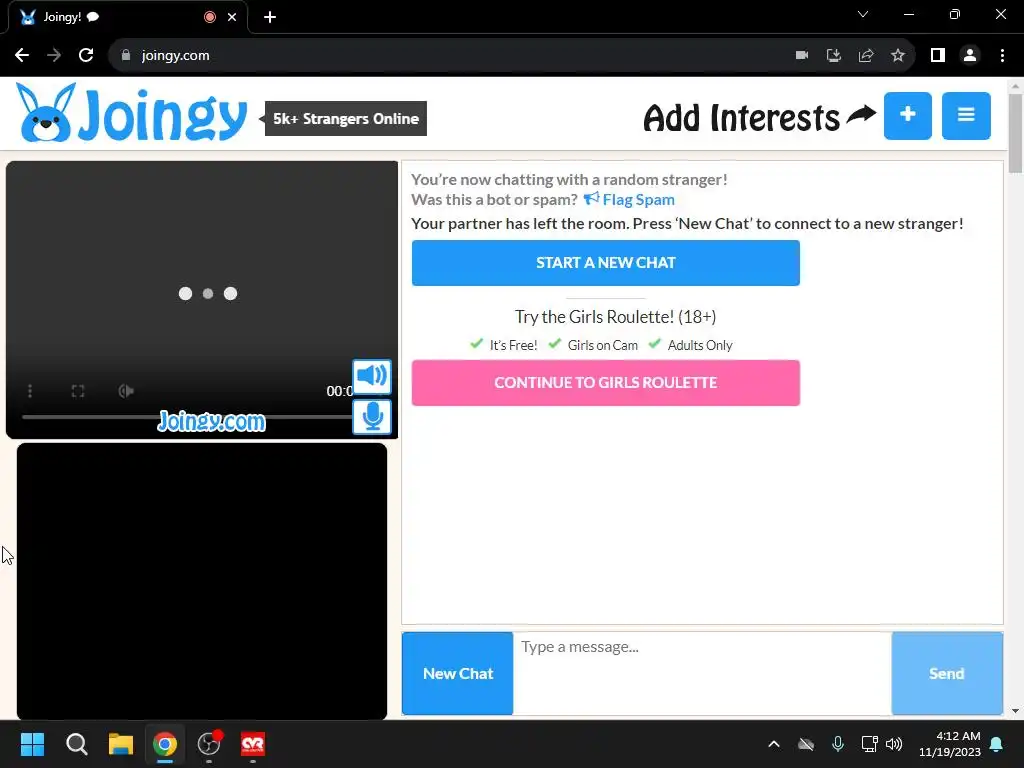Open the tab search dropdown chevron
Viewport: 1024px width, 768px height.
(863, 14)
